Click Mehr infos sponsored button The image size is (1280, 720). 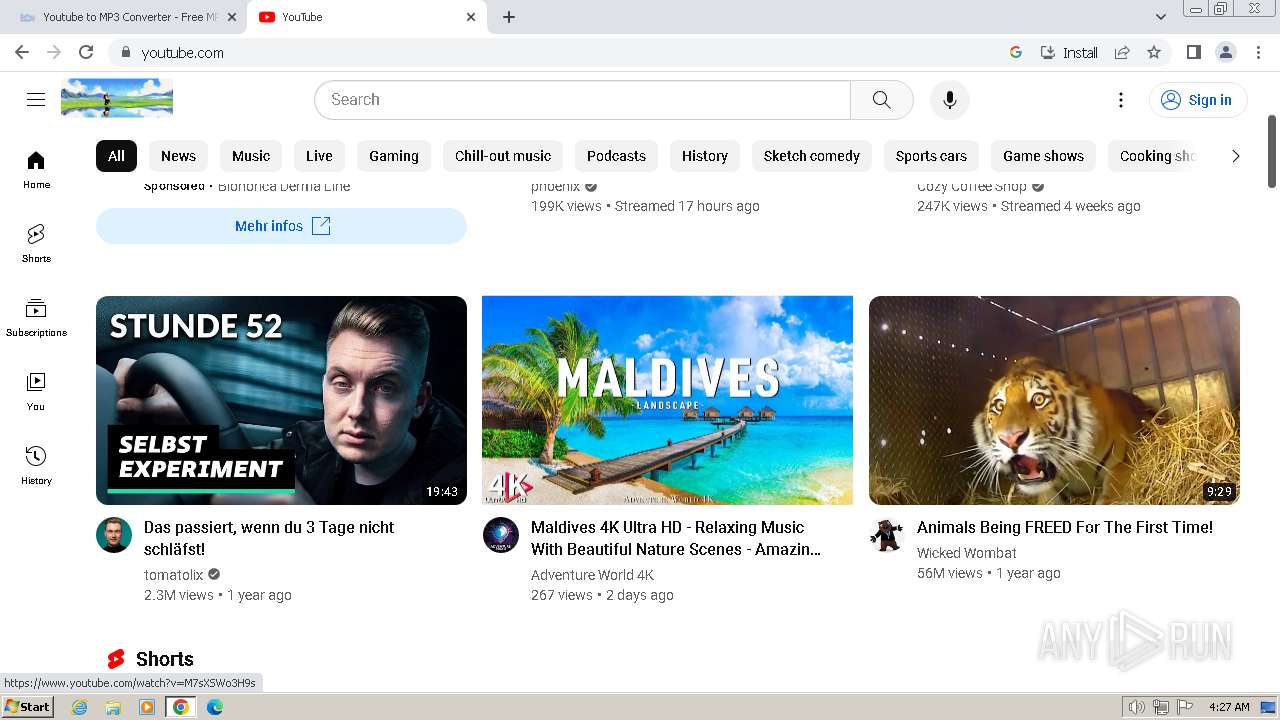tap(281, 226)
